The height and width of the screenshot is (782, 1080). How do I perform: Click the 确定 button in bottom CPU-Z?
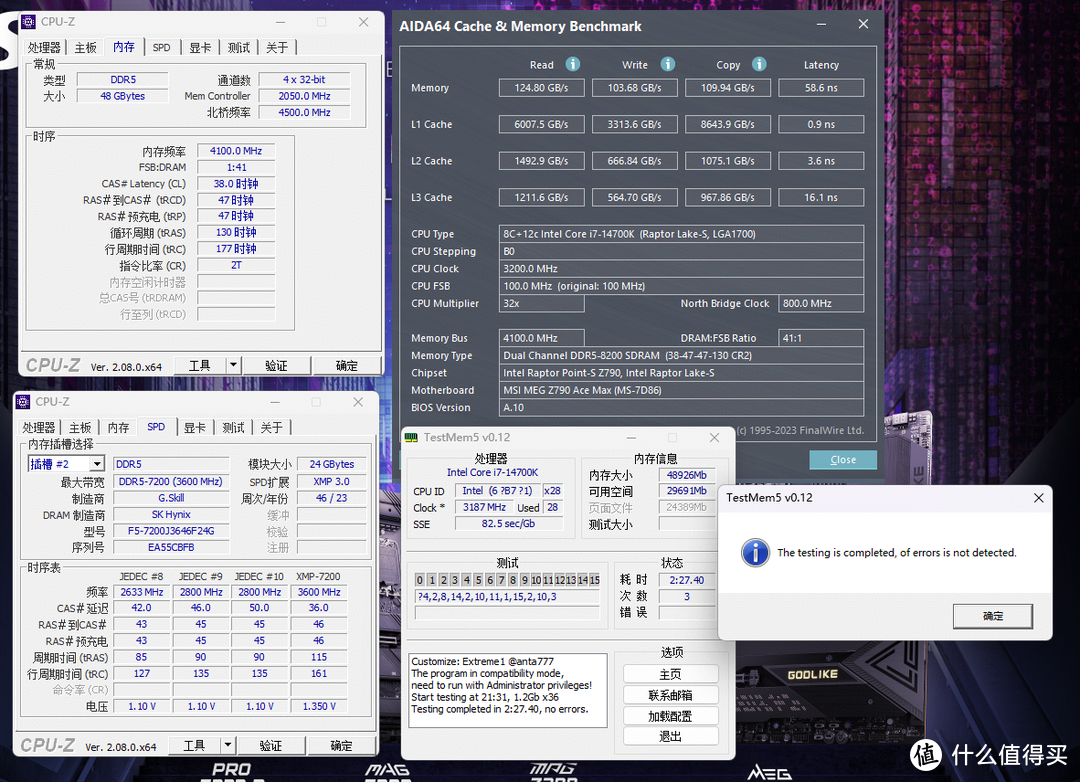(341, 745)
